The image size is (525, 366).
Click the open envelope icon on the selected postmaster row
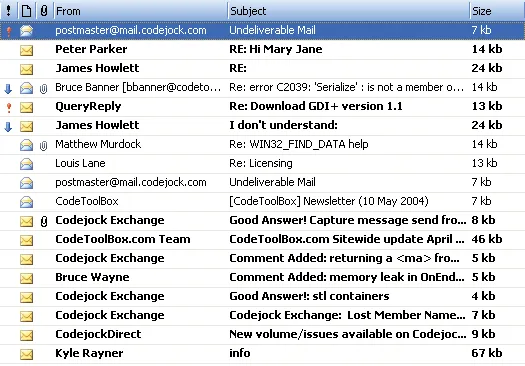tap(26, 31)
